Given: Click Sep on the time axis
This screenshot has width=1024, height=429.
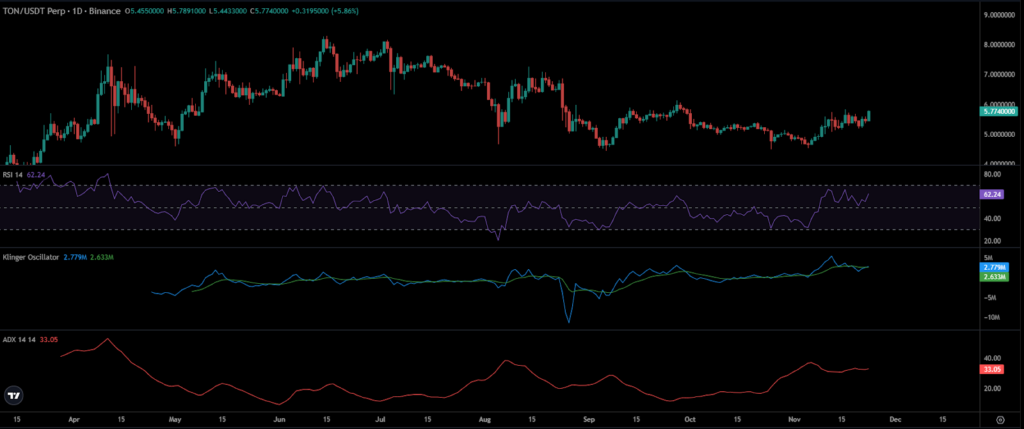Looking at the screenshot, I should 590,419.
